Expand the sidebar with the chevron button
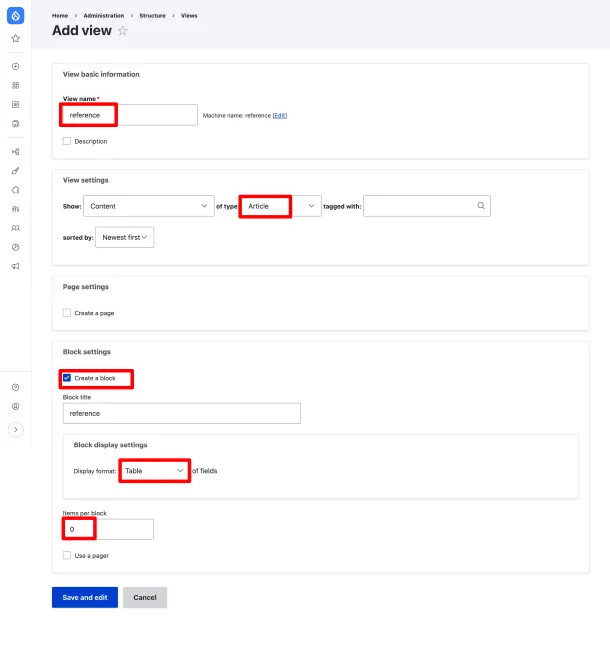This screenshot has width=610, height=650. [15, 429]
